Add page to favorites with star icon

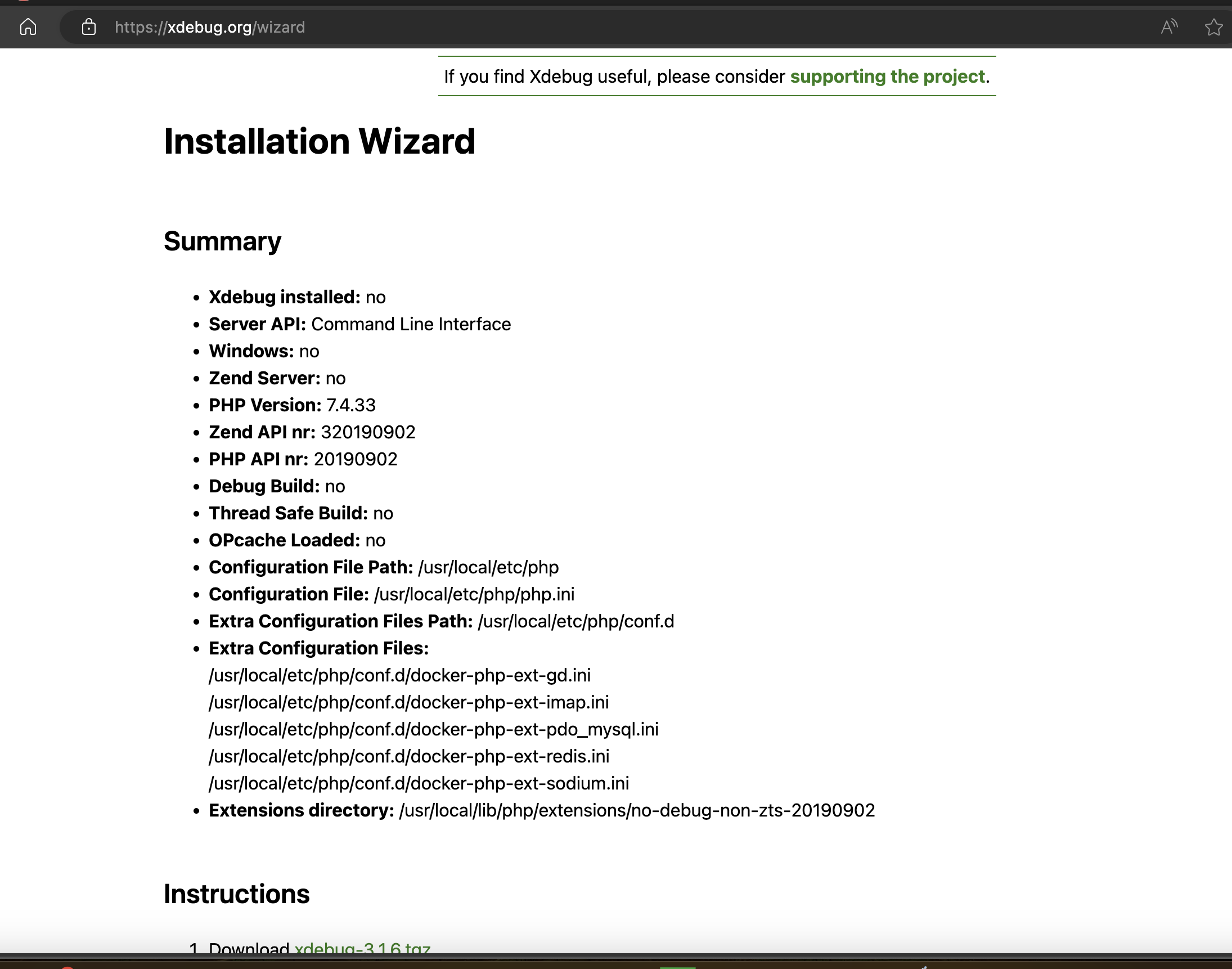1213,26
